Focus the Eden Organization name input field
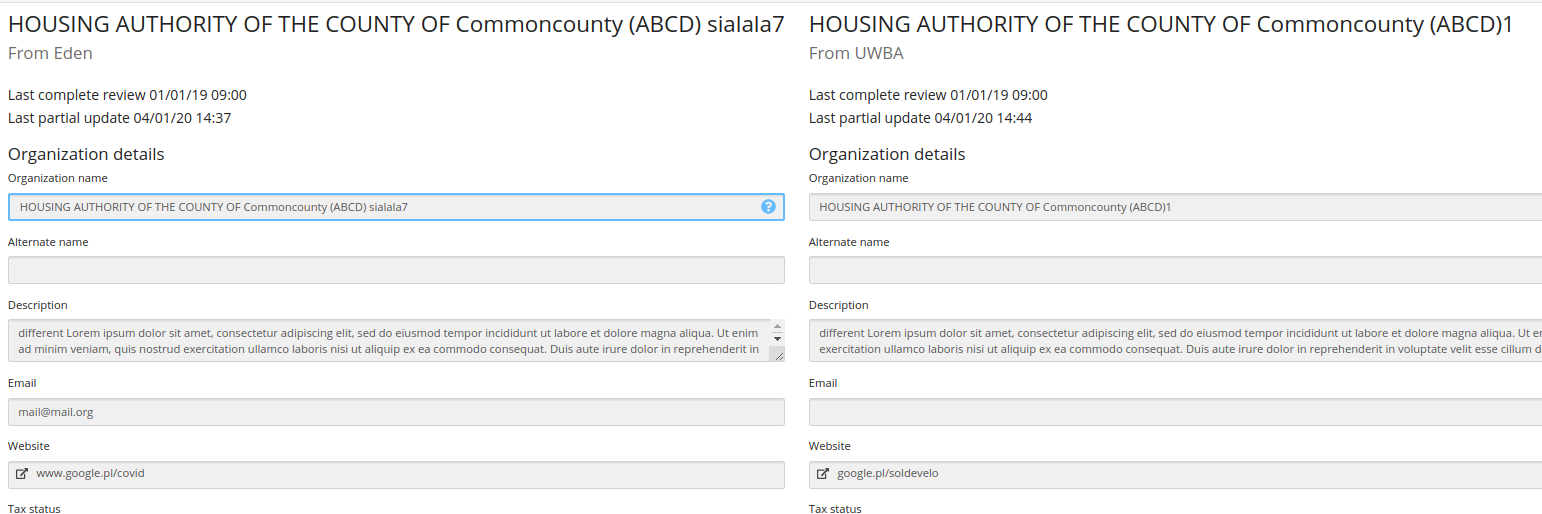 point(396,207)
